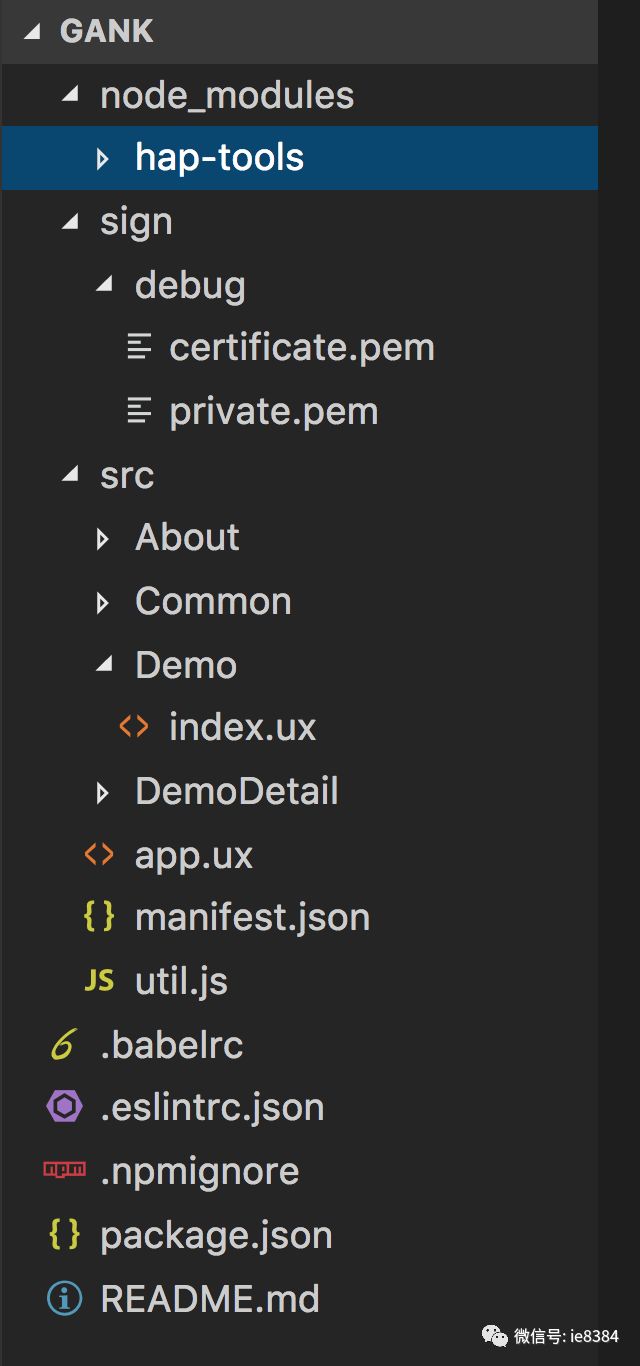640x1366 pixels.
Task: Collapse the Demo folder arrow
Action: (x=103, y=665)
